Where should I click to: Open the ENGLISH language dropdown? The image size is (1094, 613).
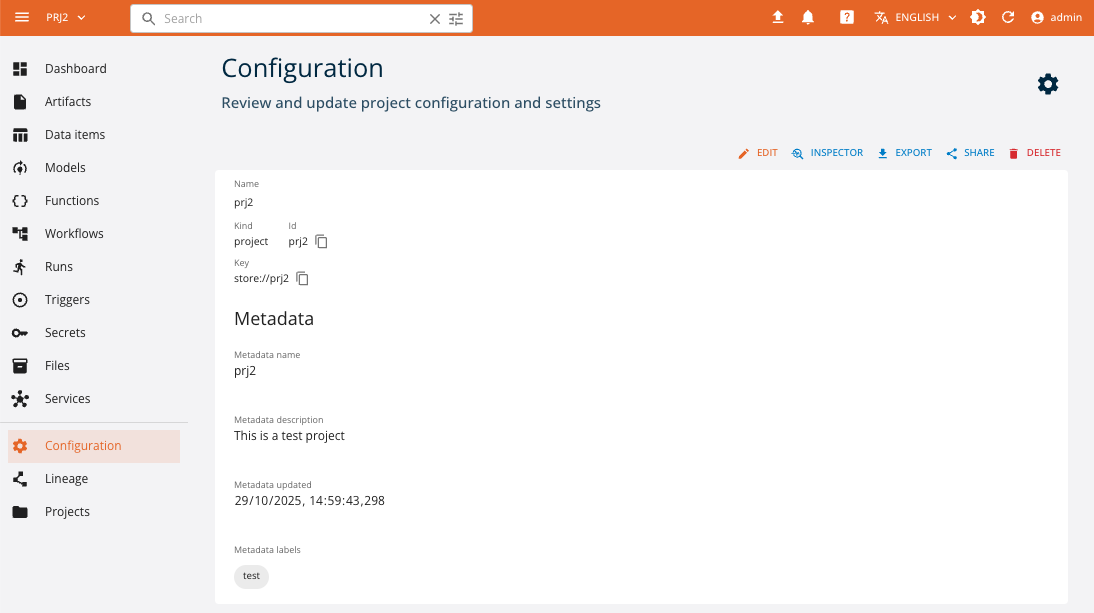913,17
